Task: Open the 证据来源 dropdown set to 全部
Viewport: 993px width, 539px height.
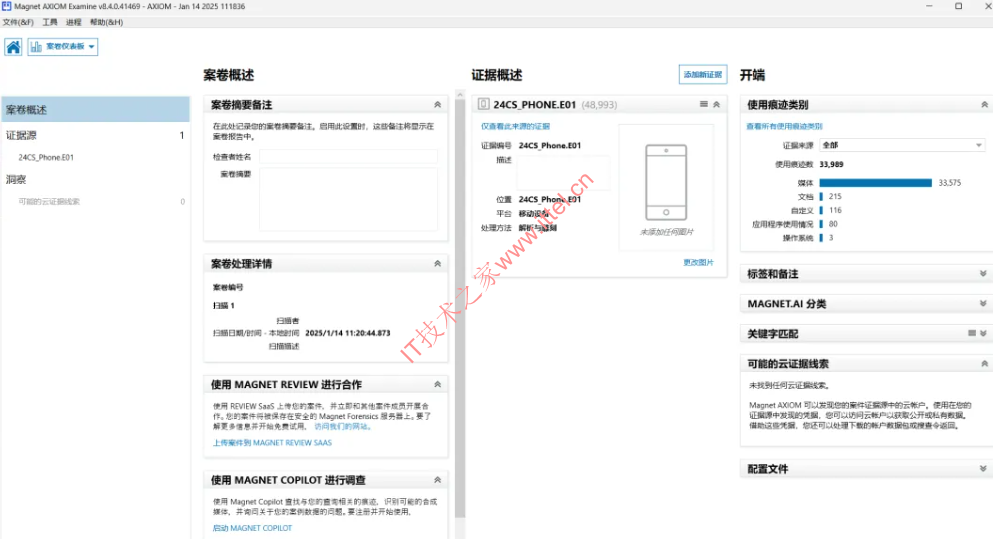Action: (902, 145)
